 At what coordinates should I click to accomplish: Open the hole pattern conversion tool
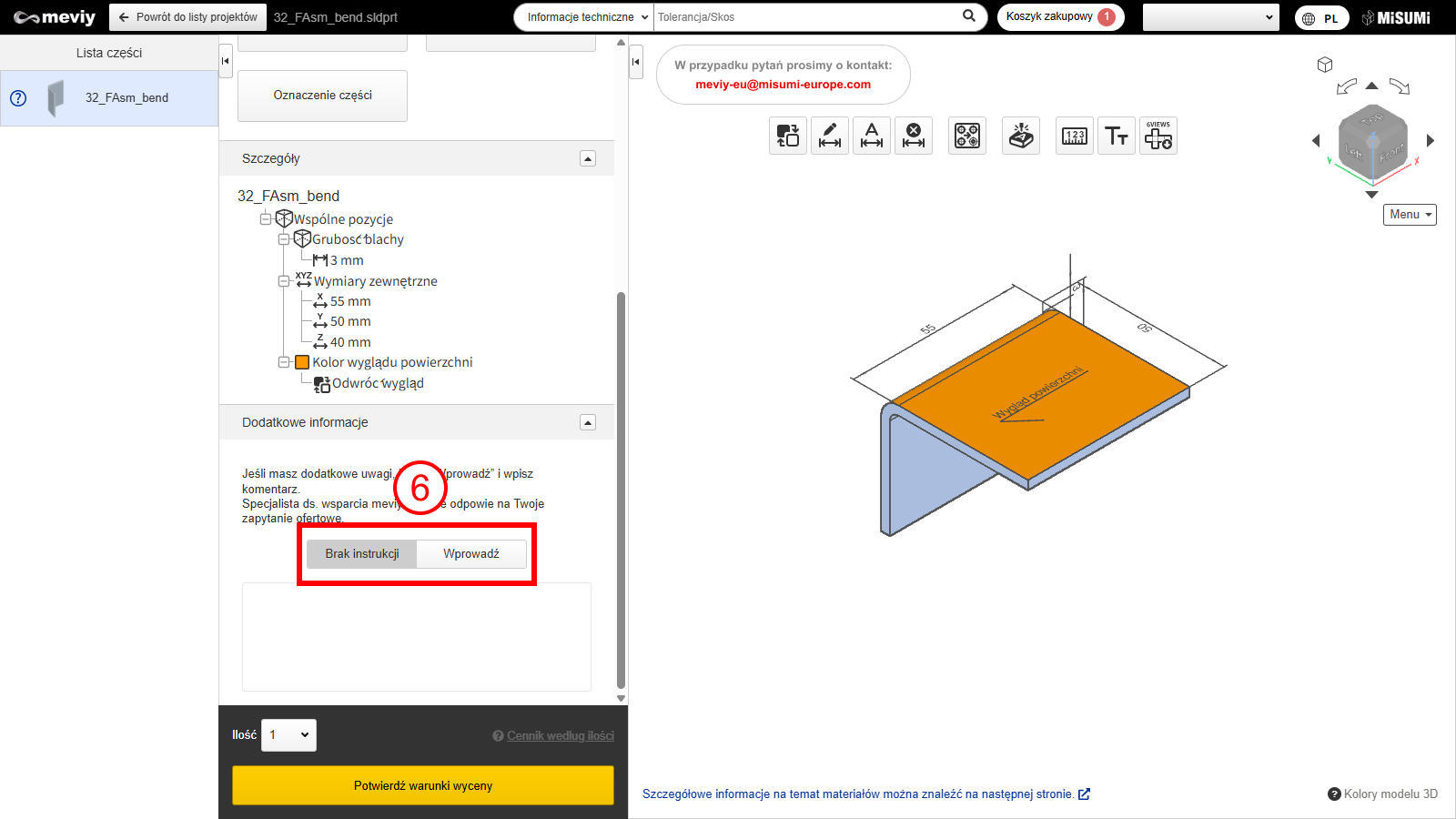pos(967,136)
